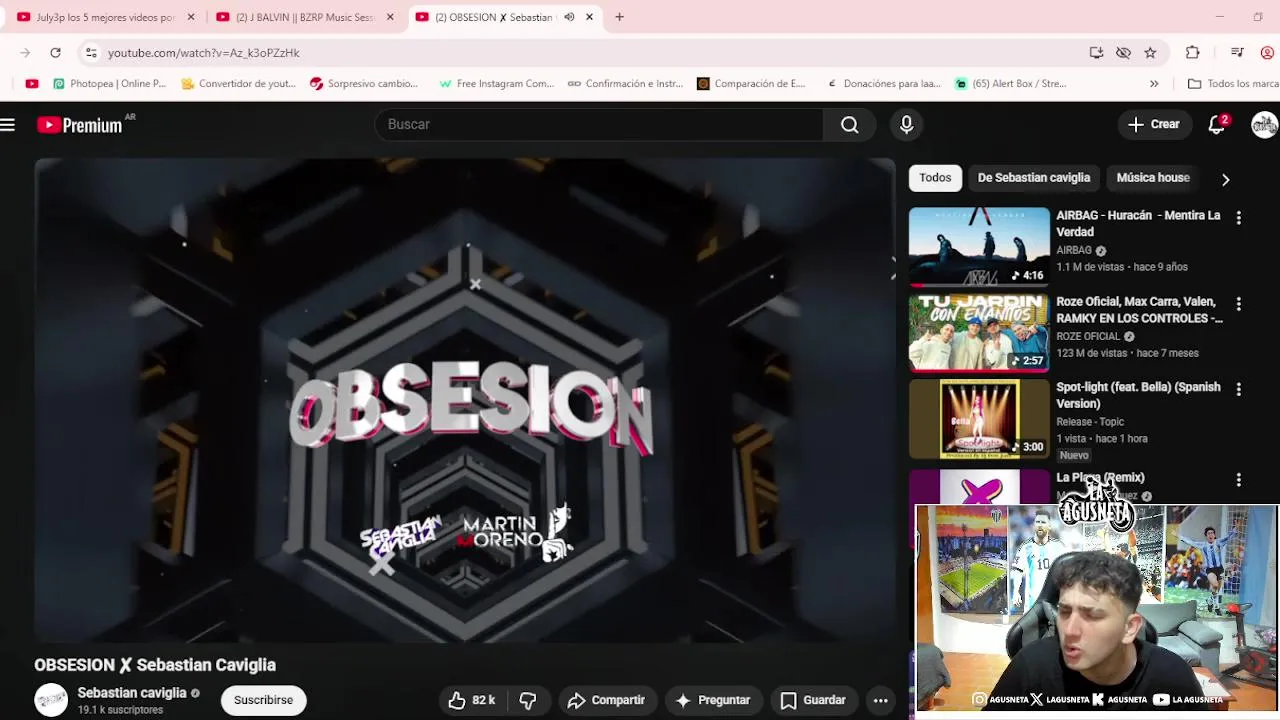The width and height of the screenshot is (1280, 720).
Task: Start voice search with microphone icon
Action: [906, 124]
